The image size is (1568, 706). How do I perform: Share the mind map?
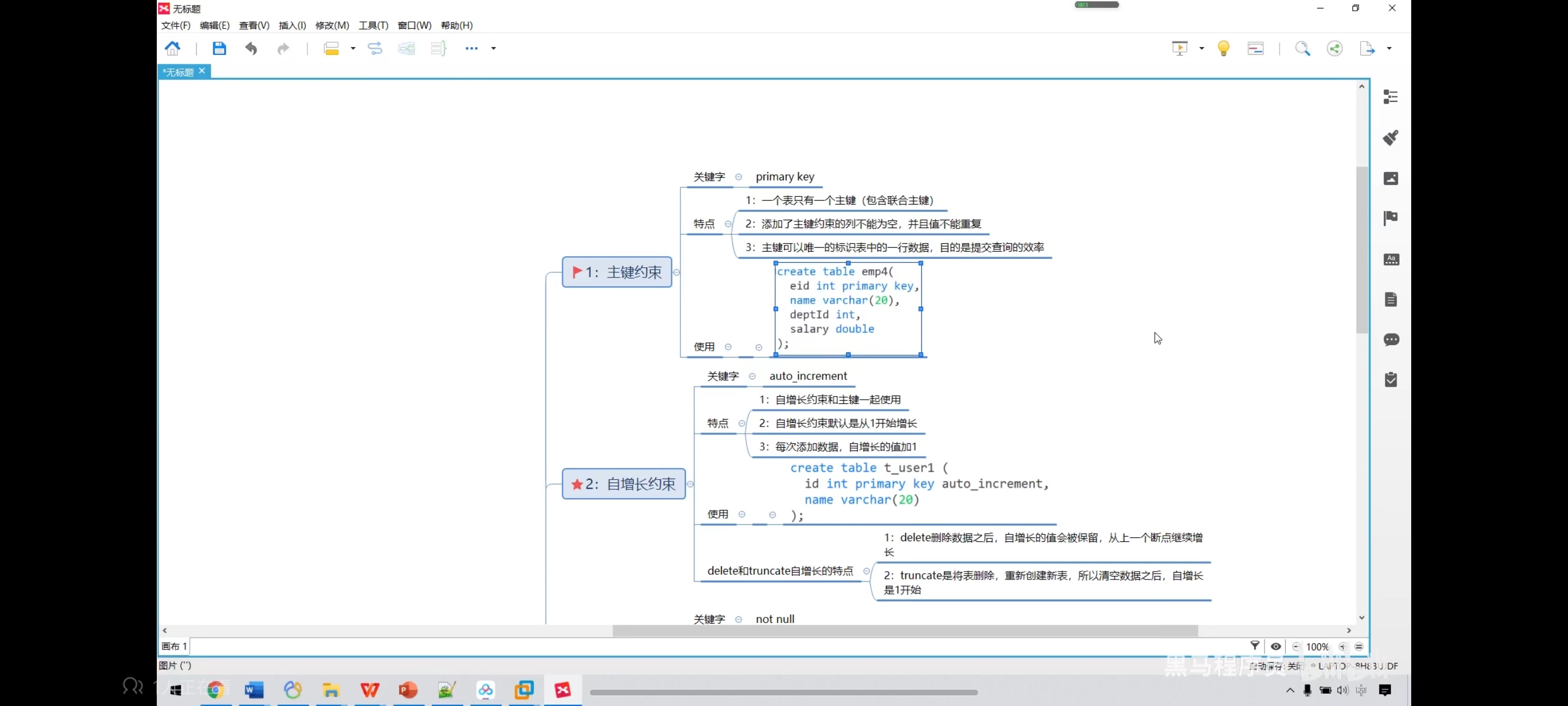[x=1334, y=48]
